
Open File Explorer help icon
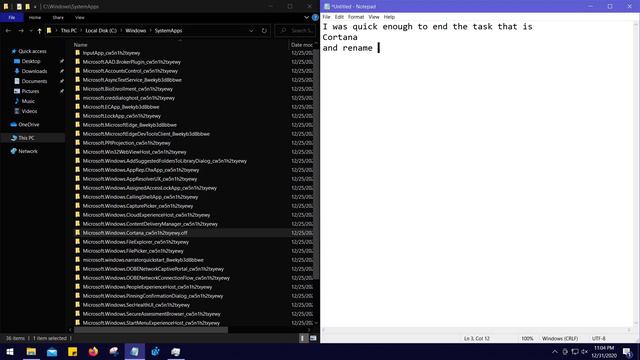coord(315,18)
